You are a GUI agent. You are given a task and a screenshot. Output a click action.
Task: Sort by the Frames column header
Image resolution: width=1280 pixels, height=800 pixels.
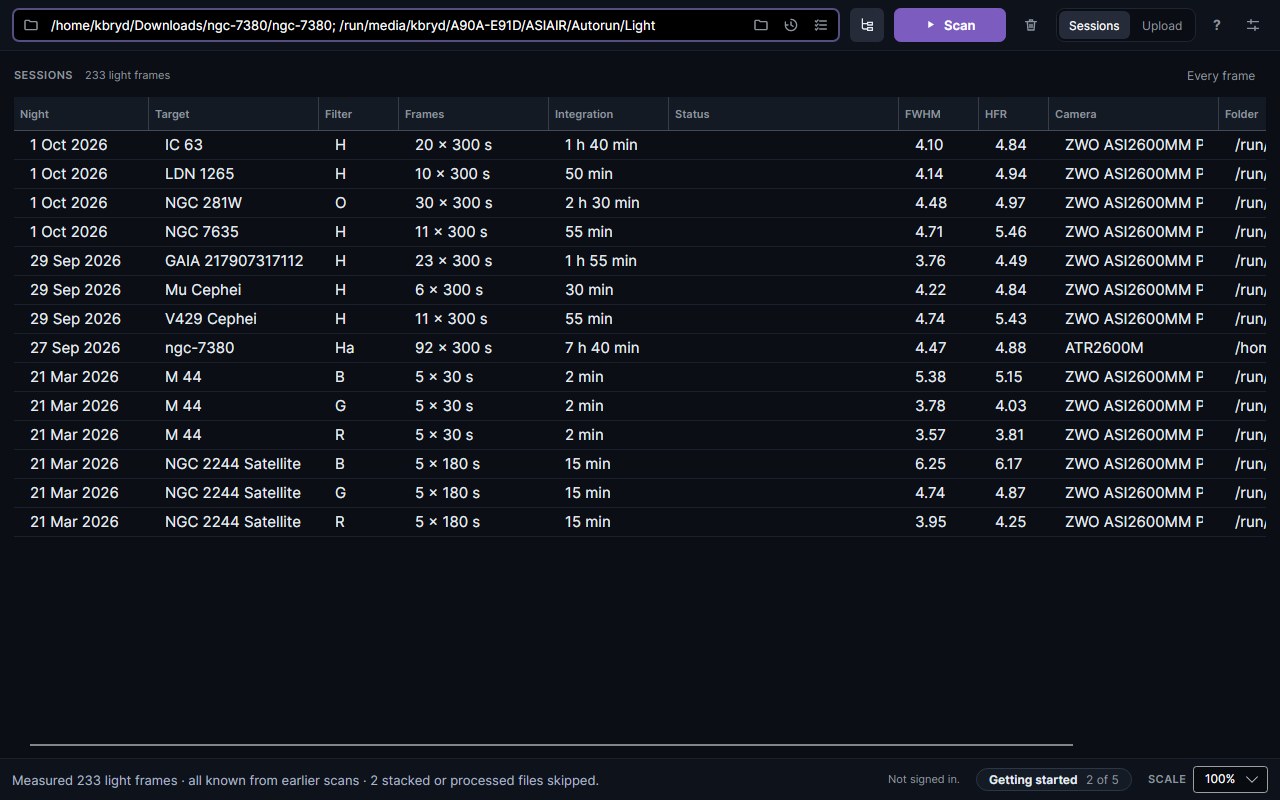coord(473,114)
